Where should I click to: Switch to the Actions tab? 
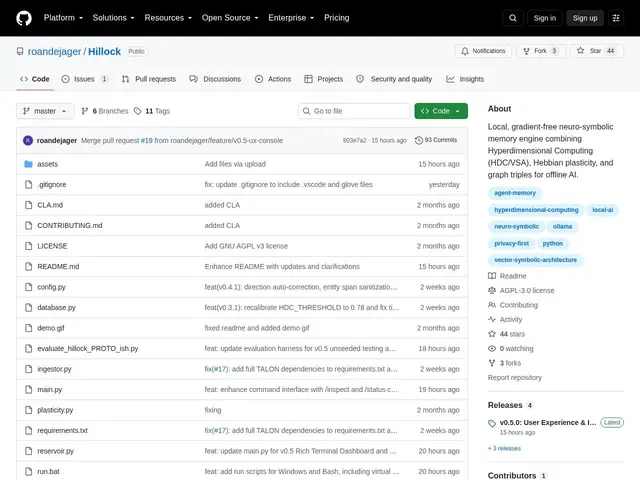click(273, 79)
